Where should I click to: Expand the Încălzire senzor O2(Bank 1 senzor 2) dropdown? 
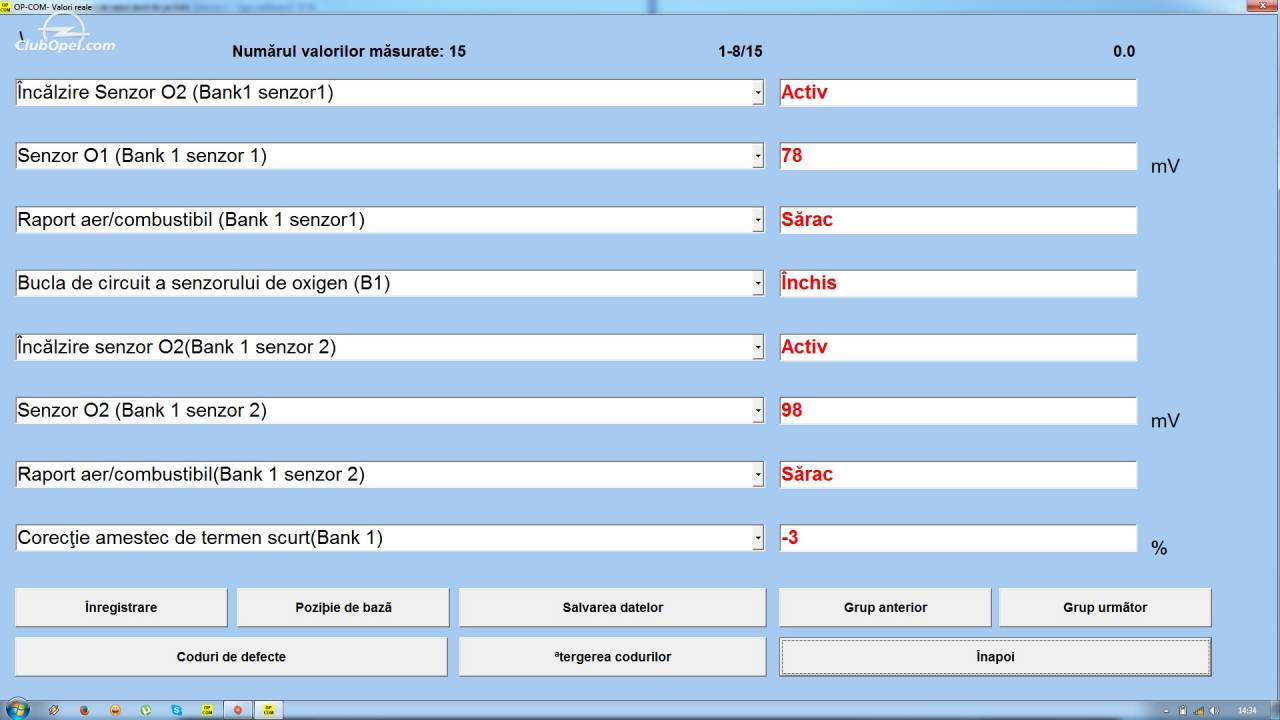758,347
